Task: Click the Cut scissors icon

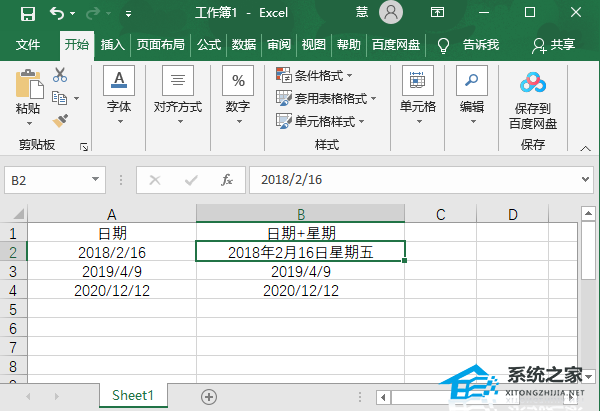Action: click(x=60, y=75)
